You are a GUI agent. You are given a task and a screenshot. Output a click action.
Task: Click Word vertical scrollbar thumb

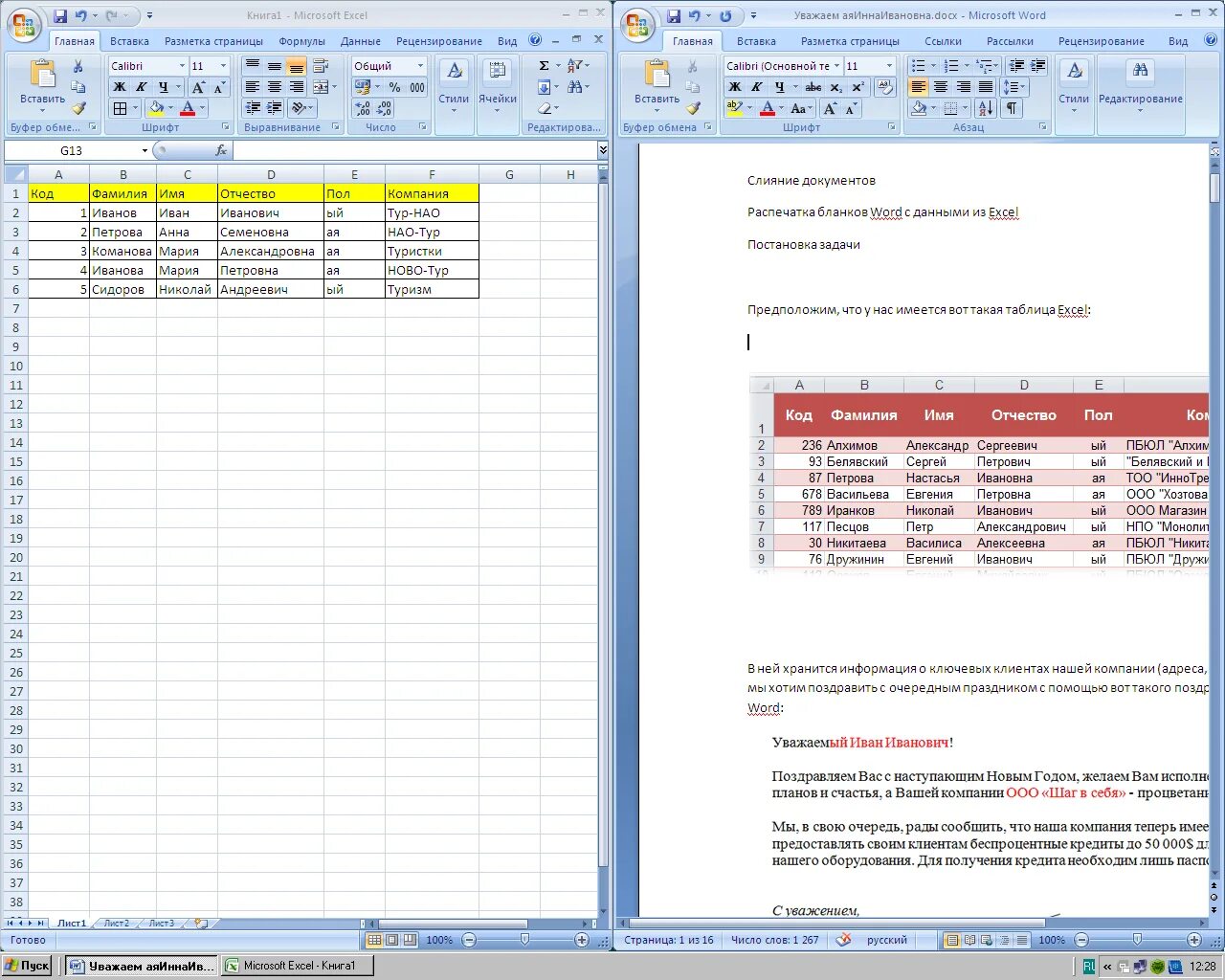click(x=1214, y=187)
